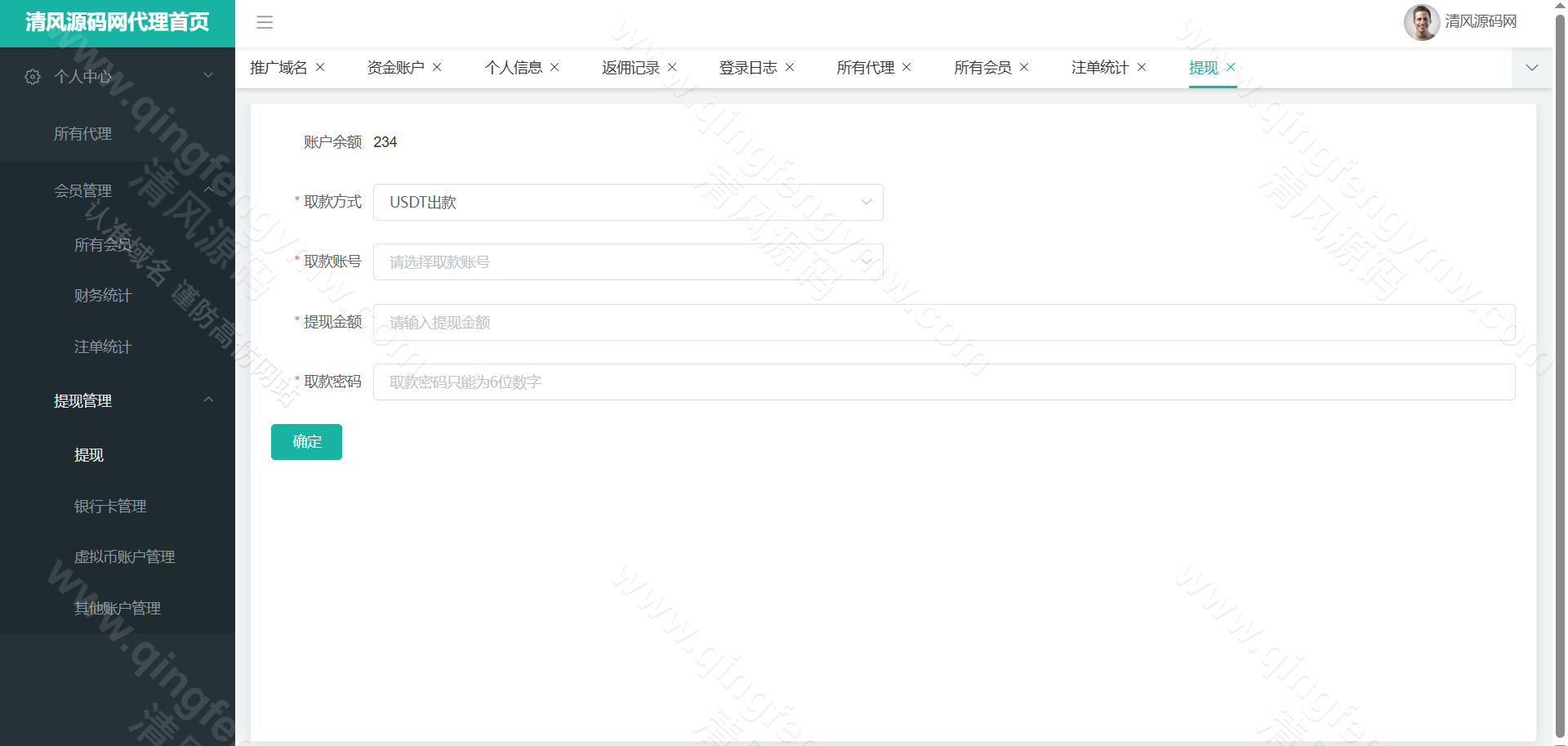This screenshot has height=746, width=1568.
Task: Switch to the 注单统计 tab
Action: coord(1100,68)
